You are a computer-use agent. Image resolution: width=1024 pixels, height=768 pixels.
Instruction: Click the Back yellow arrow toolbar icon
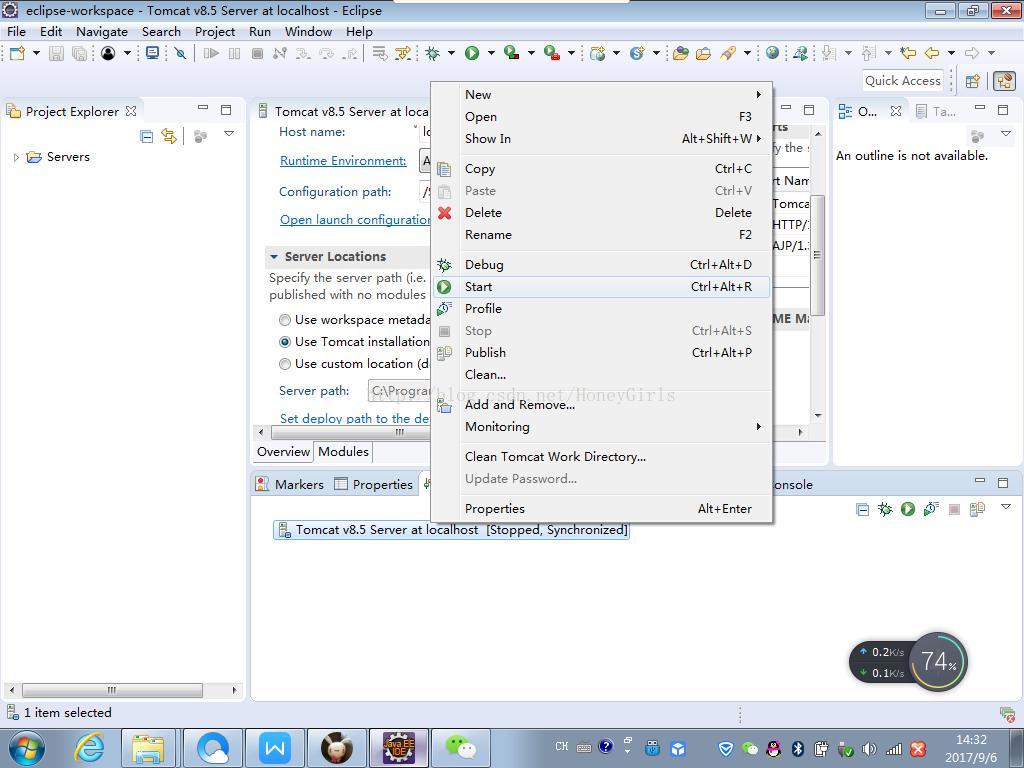932,54
